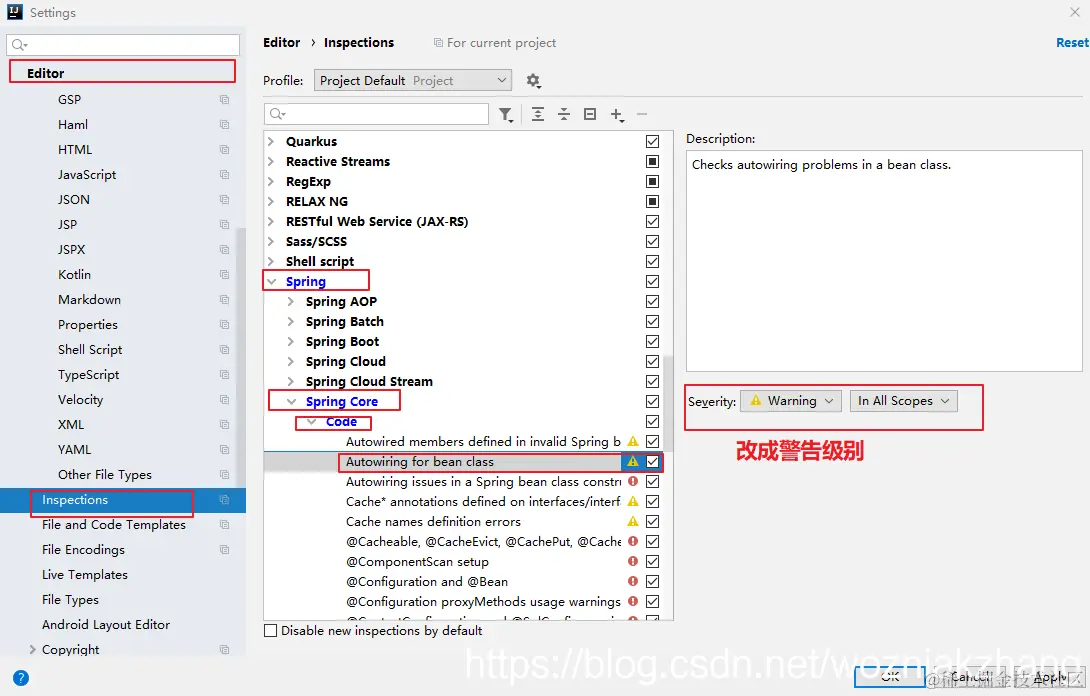
Task: Toggle the RegExp inspections checkbox
Action: point(652,181)
